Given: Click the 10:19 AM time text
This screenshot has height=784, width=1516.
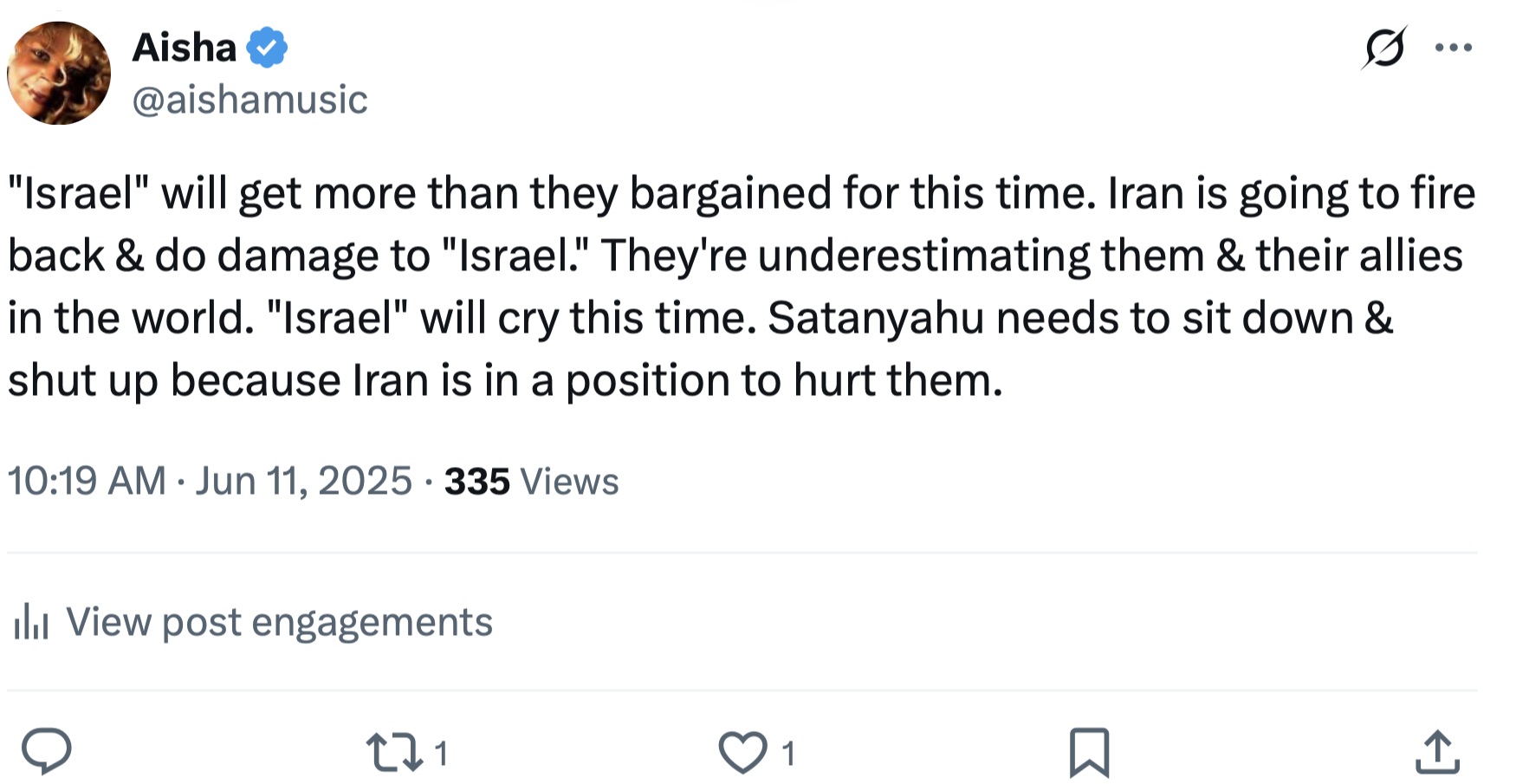Looking at the screenshot, I should tap(87, 481).
